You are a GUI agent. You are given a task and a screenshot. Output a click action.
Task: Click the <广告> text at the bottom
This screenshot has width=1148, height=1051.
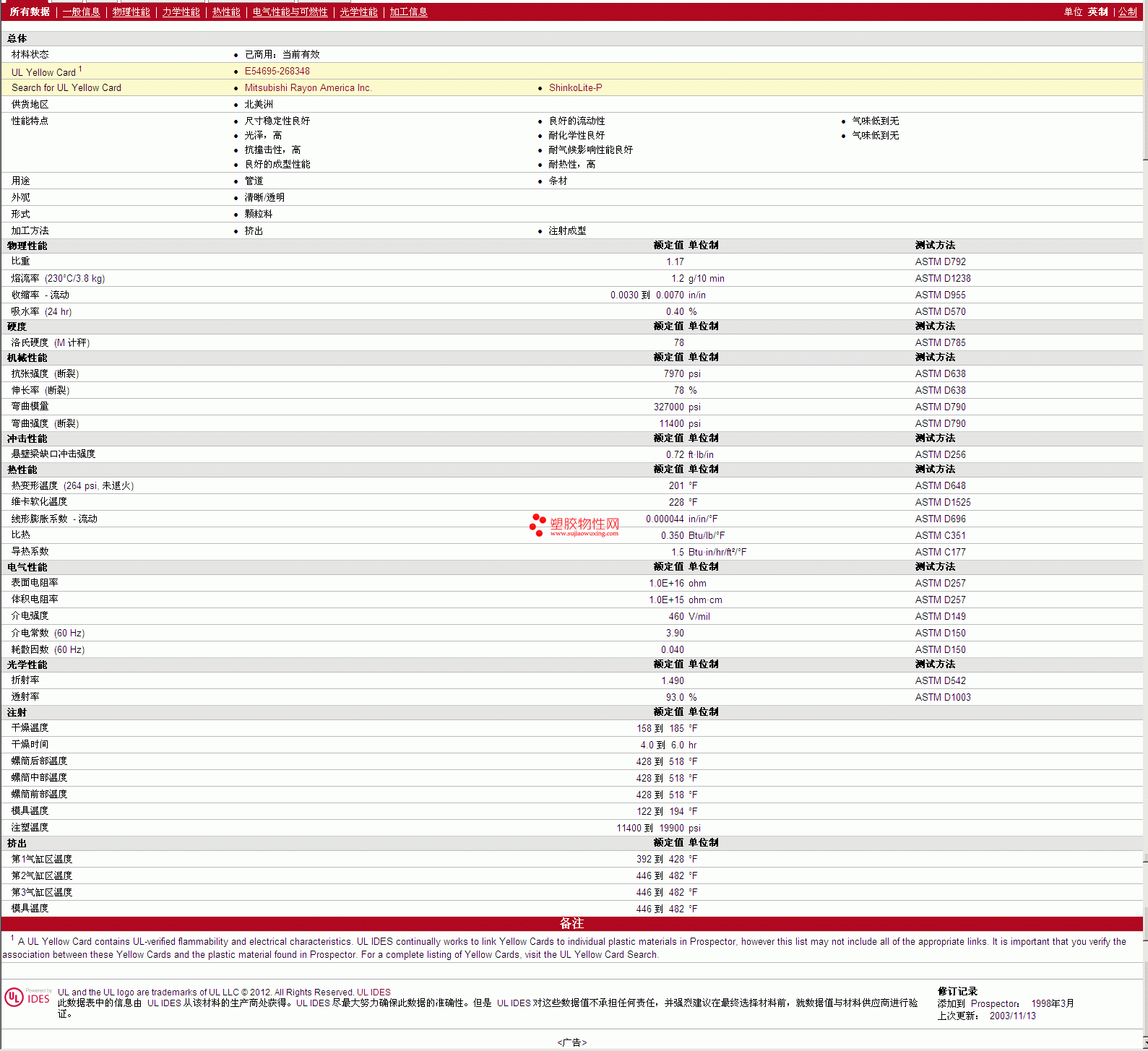571,1042
